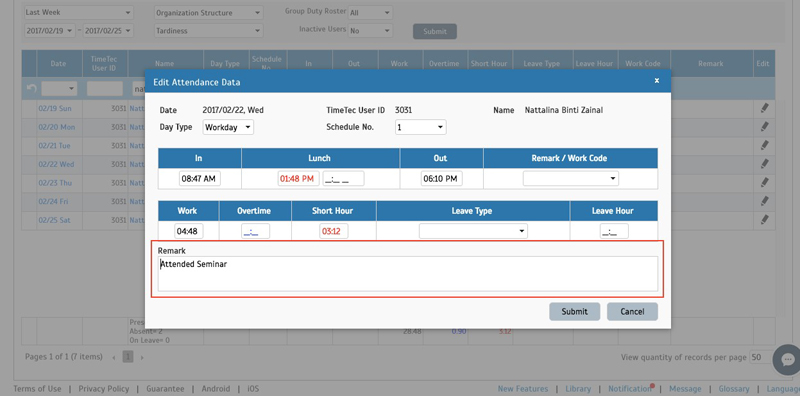Screen dimensions: 800x396
Task: Click page 1 in pagination
Action: click(129, 357)
